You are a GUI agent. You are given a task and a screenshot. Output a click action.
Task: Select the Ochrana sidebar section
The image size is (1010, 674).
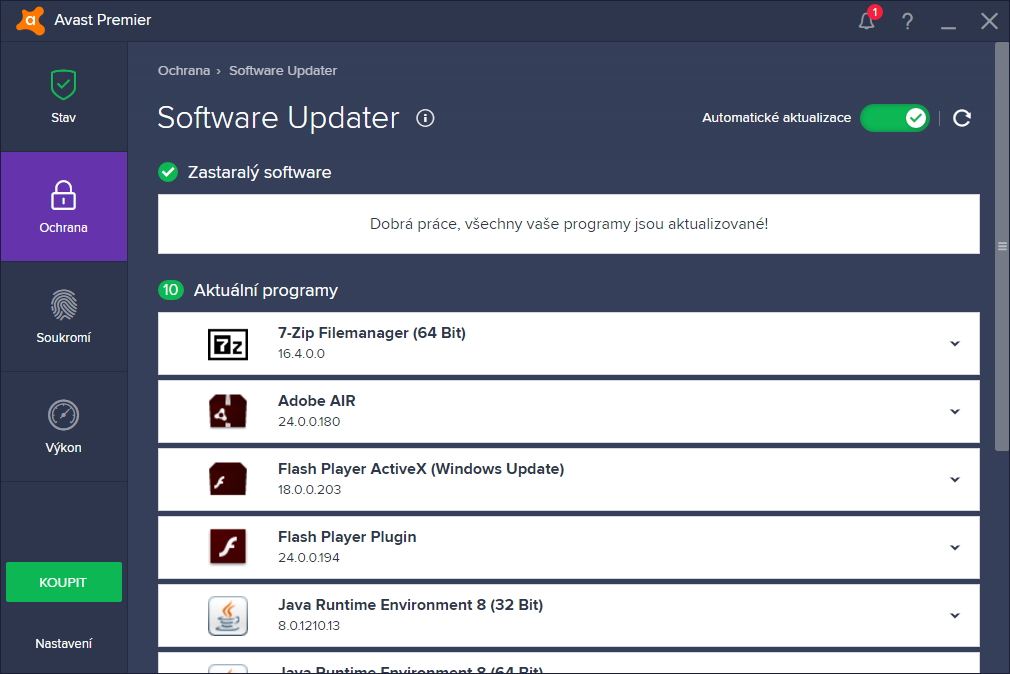pos(64,207)
